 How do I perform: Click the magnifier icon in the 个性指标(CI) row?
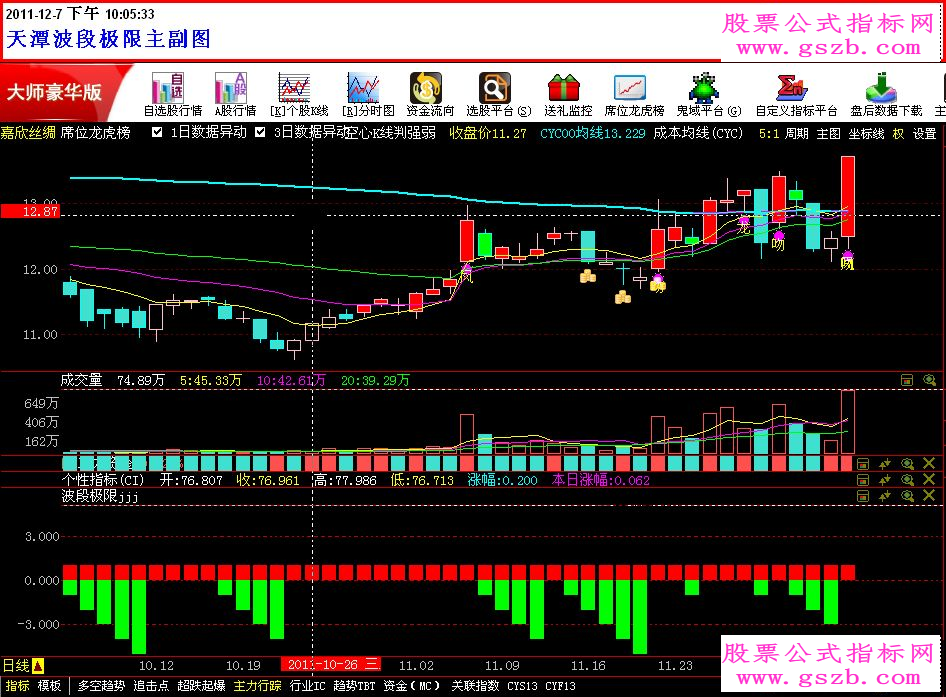click(x=907, y=480)
